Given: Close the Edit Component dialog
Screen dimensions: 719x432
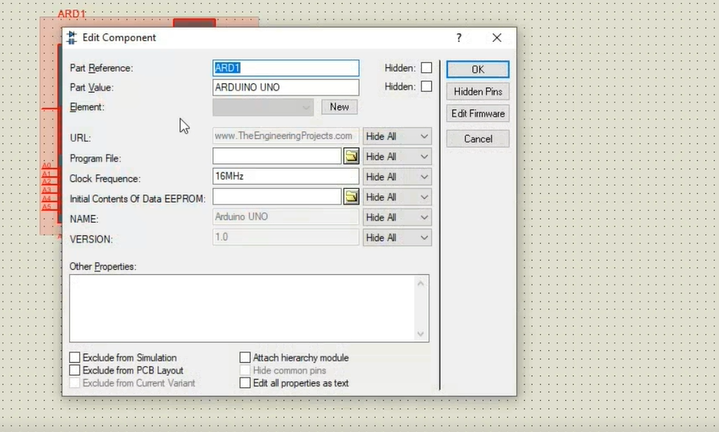Looking at the screenshot, I should [x=497, y=38].
